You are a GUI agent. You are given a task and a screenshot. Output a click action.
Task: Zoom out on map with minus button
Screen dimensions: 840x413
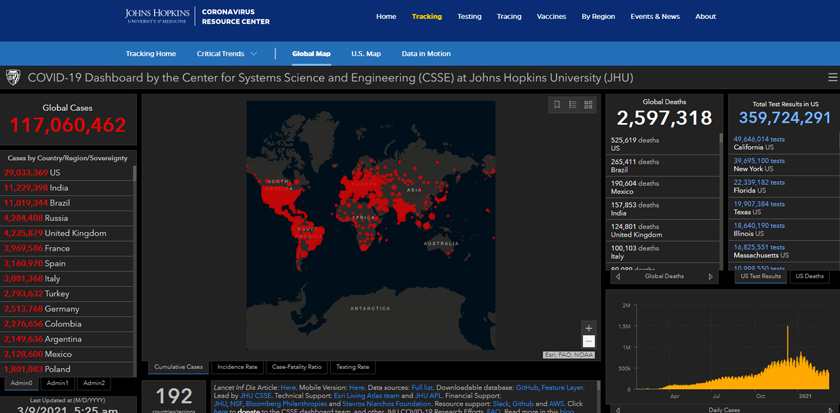[589, 342]
